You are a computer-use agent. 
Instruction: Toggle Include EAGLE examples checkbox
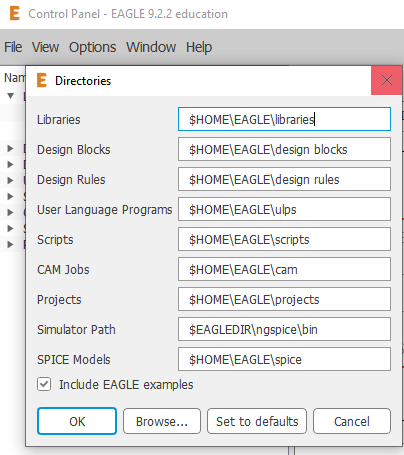44,384
